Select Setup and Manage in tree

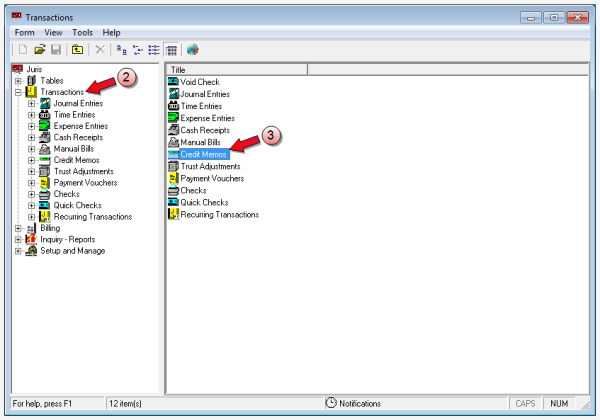click(x=73, y=252)
